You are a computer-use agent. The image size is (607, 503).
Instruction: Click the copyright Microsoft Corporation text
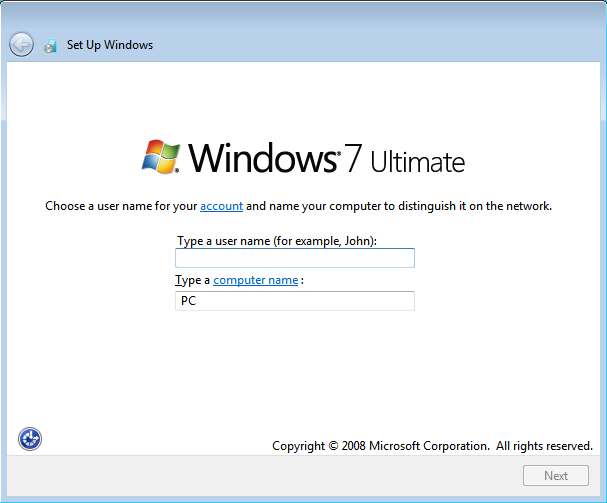pos(432,446)
